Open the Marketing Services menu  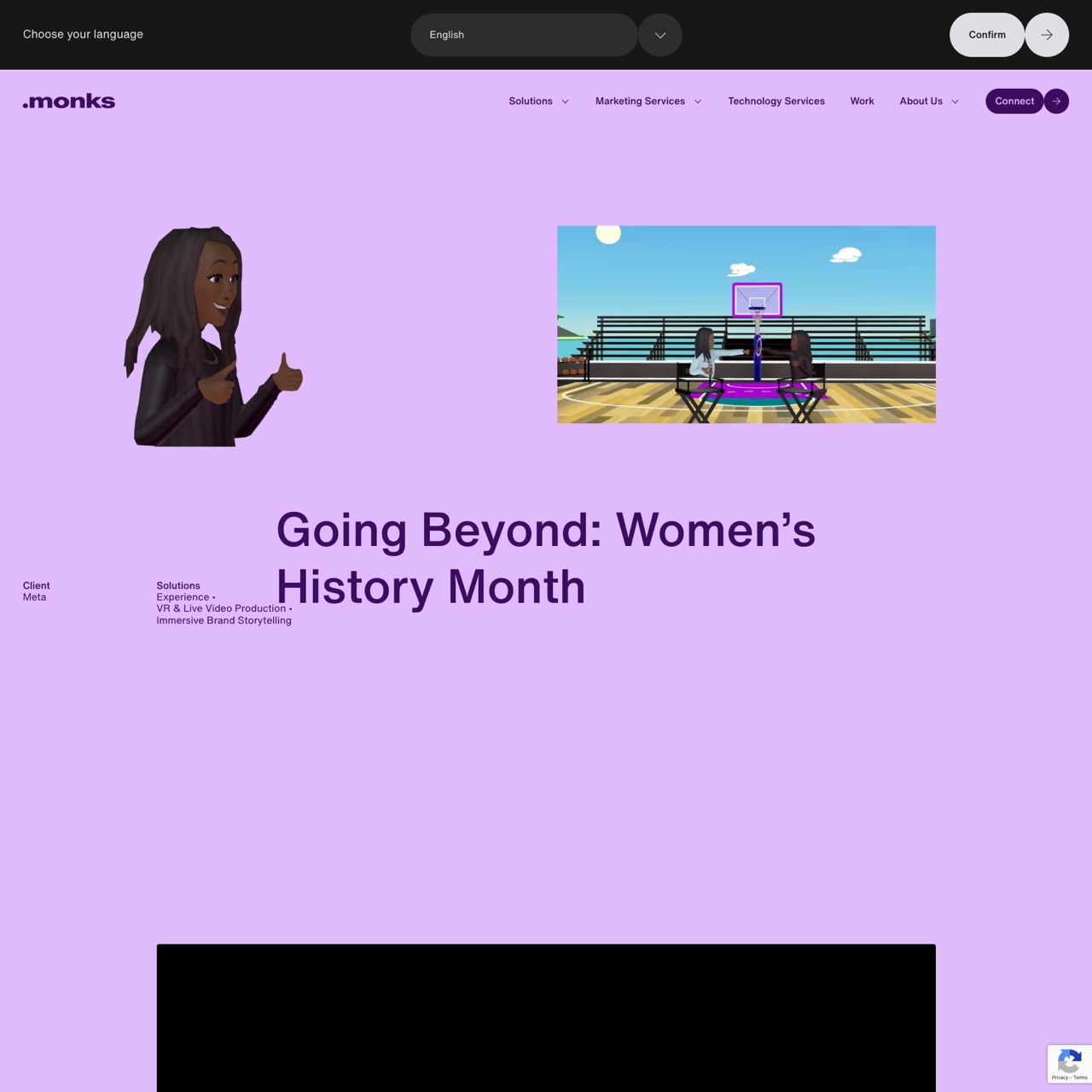[640, 102]
